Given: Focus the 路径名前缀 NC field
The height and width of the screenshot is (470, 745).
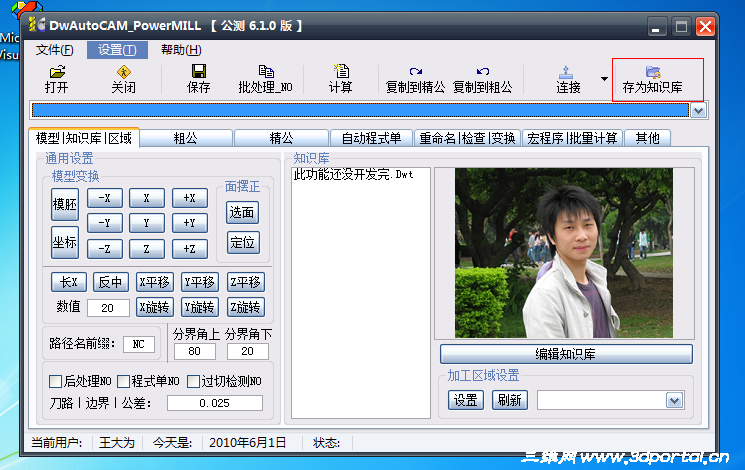Looking at the screenshot, I should coord(138,344).
